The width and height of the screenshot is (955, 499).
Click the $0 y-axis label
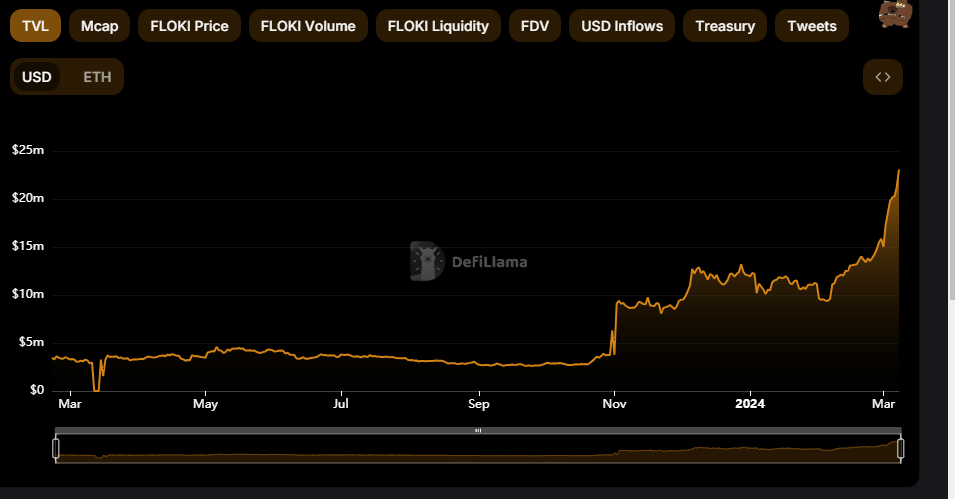tap(37, 390)
